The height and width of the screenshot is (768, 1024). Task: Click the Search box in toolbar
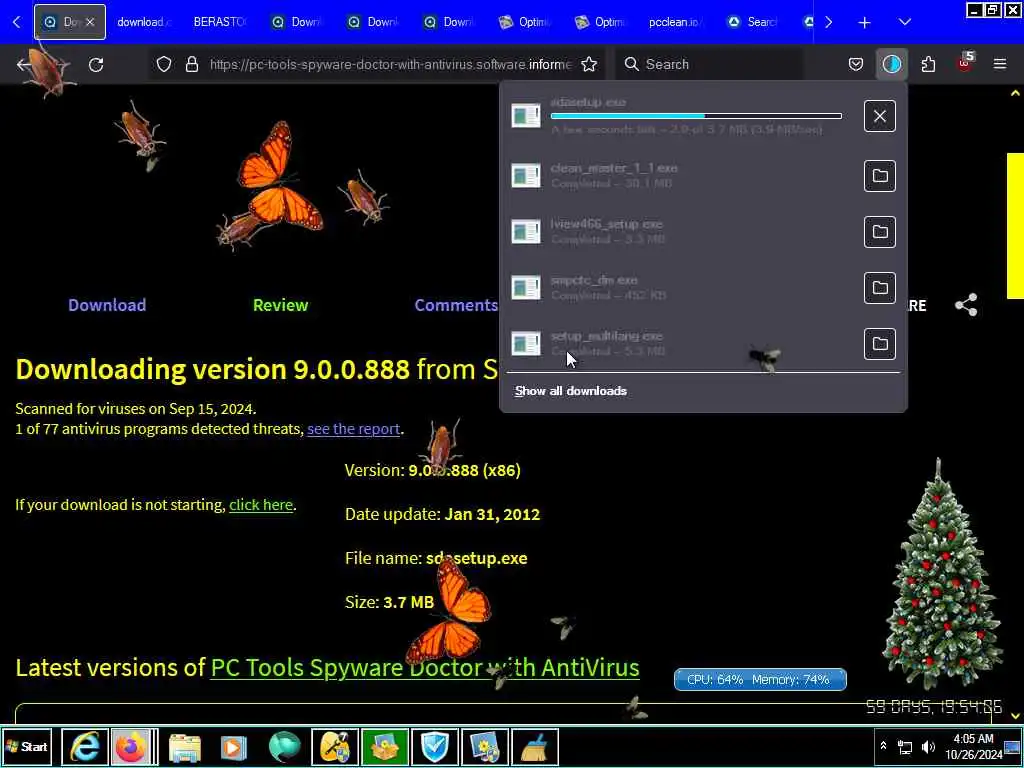coord(709,64)
